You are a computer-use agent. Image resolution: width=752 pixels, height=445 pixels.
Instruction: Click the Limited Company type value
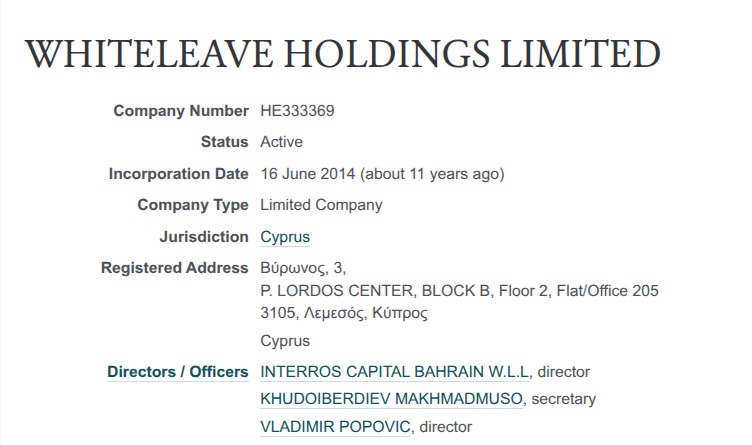click(x=321, y=205)
